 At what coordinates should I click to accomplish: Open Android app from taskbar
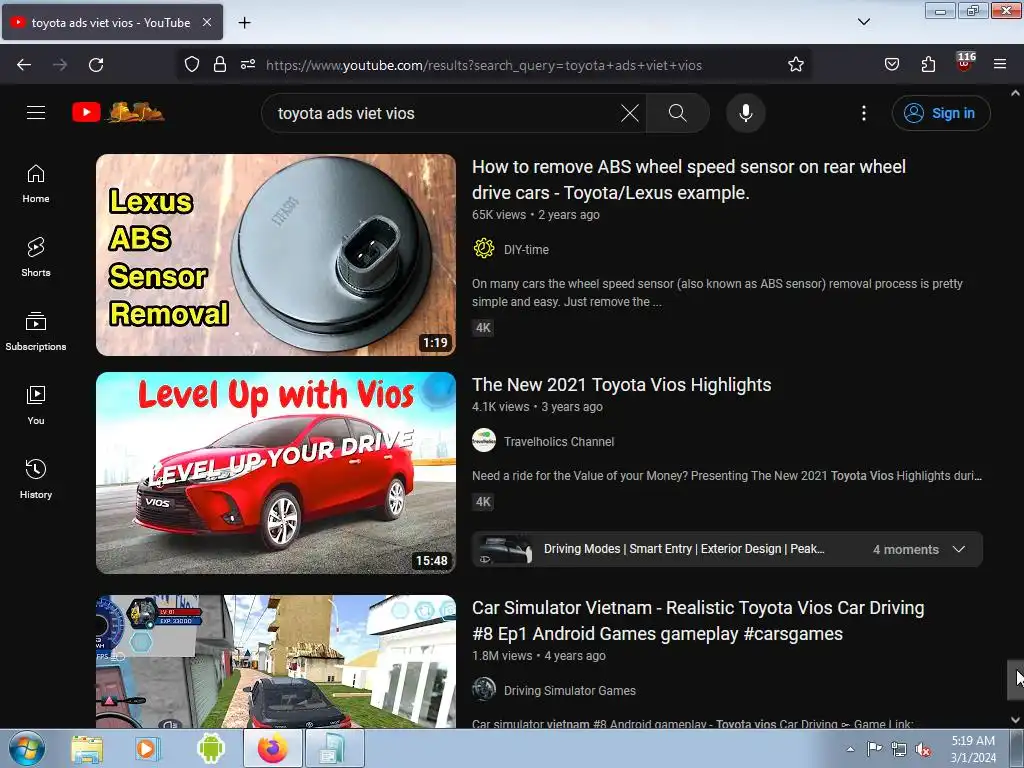coord(210,748)
